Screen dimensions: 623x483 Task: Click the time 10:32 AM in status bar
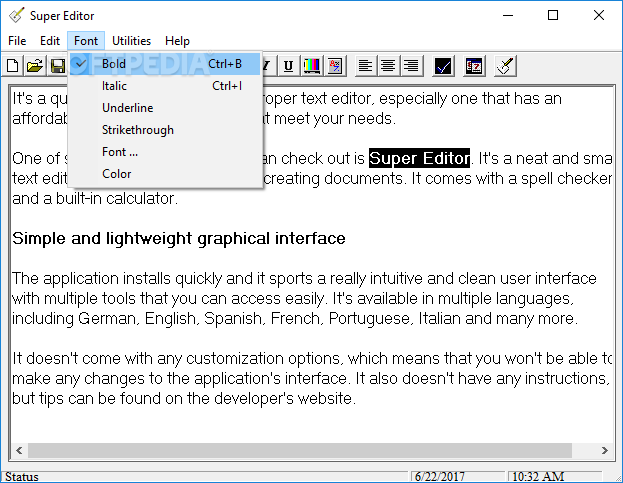pos(538,476)
